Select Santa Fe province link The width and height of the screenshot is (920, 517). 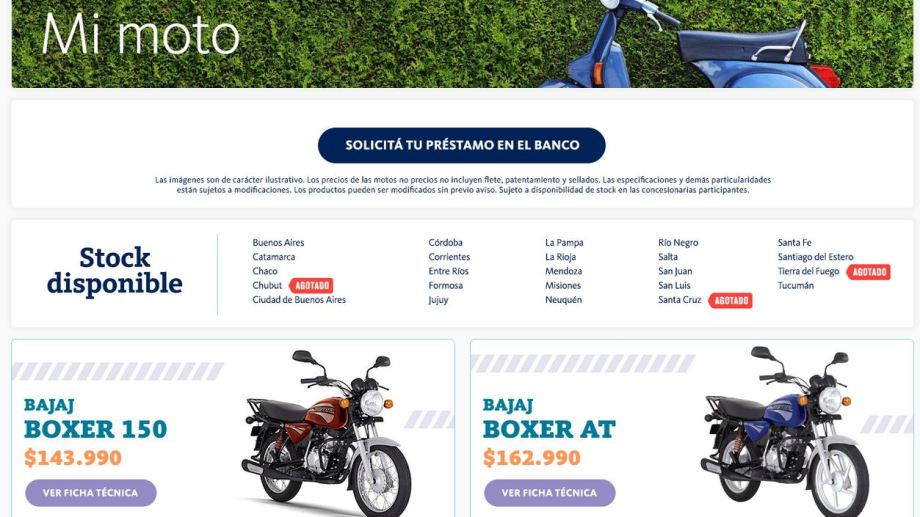794,242
